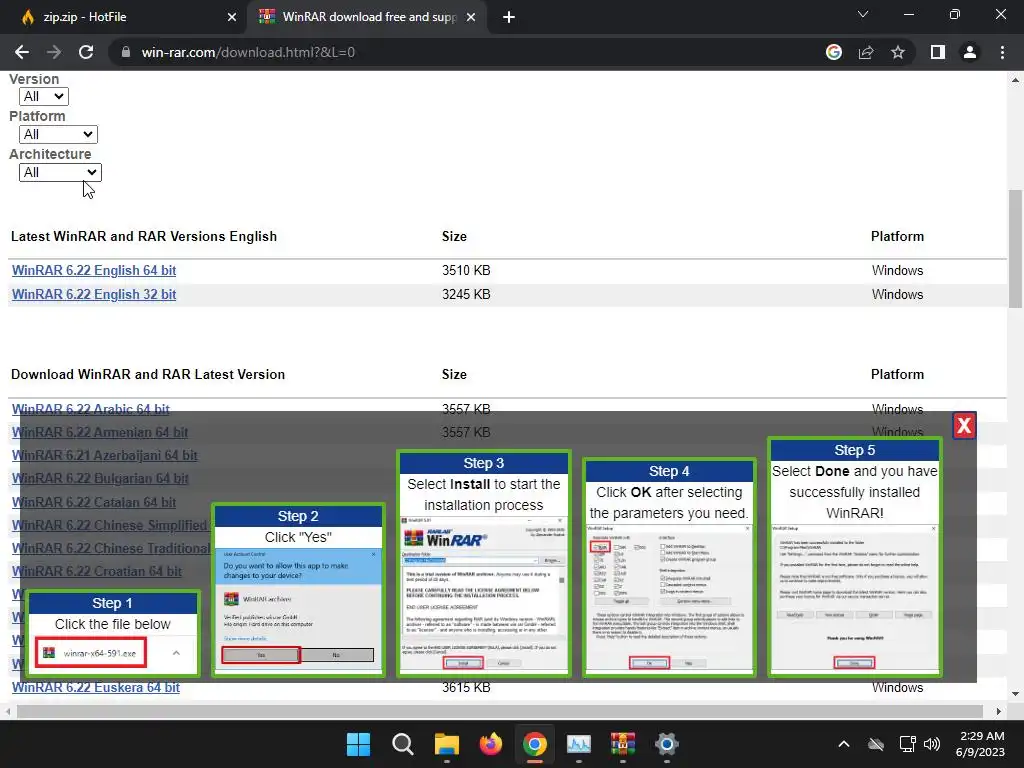The height and width of the screenshot is (768, 1024).
Task: Open the volume tray icon
Action: (933, 744)
